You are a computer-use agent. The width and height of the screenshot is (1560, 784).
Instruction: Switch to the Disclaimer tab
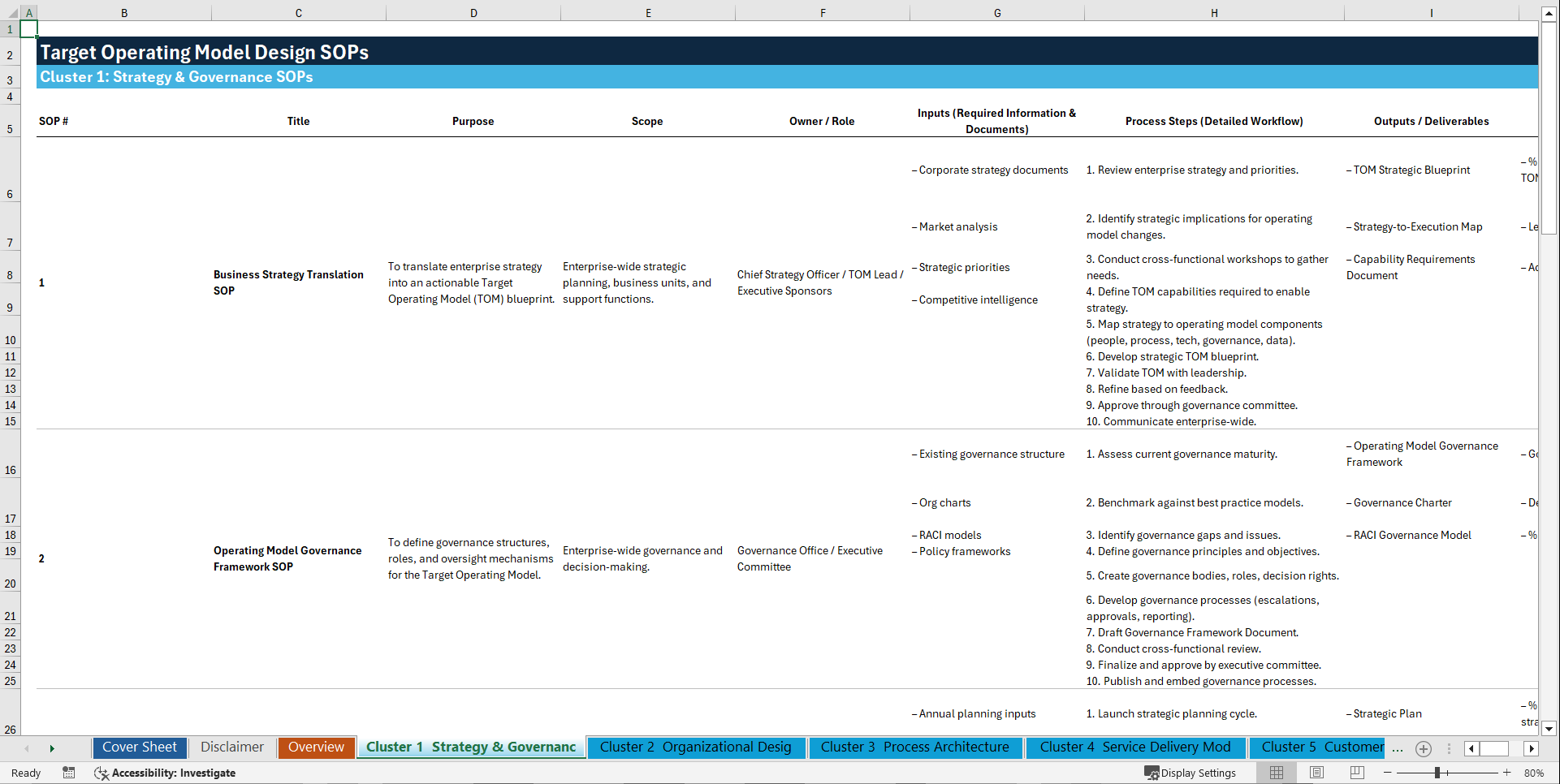[231, 747]
